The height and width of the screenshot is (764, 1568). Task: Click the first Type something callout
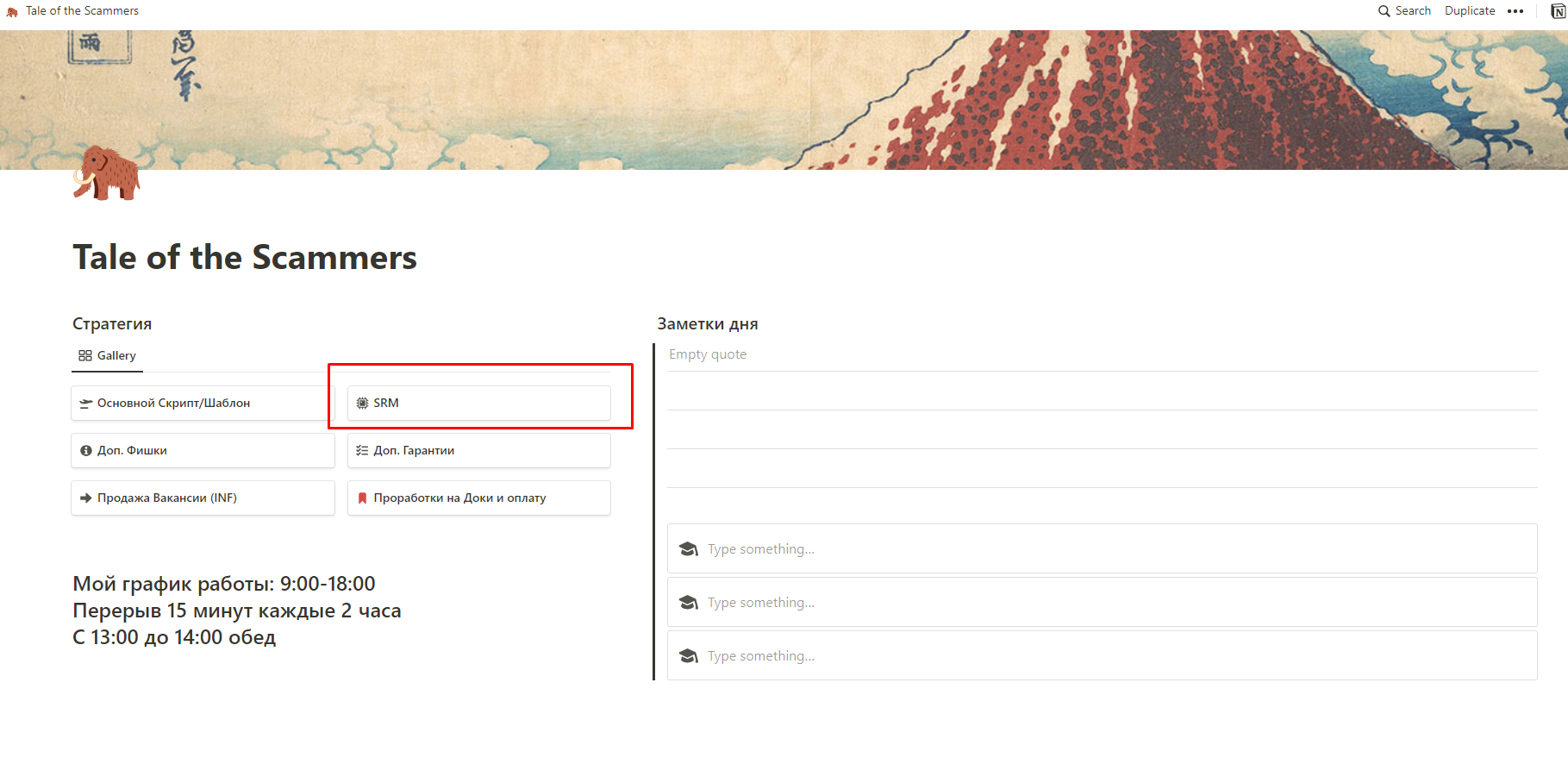pos(1102,549)
